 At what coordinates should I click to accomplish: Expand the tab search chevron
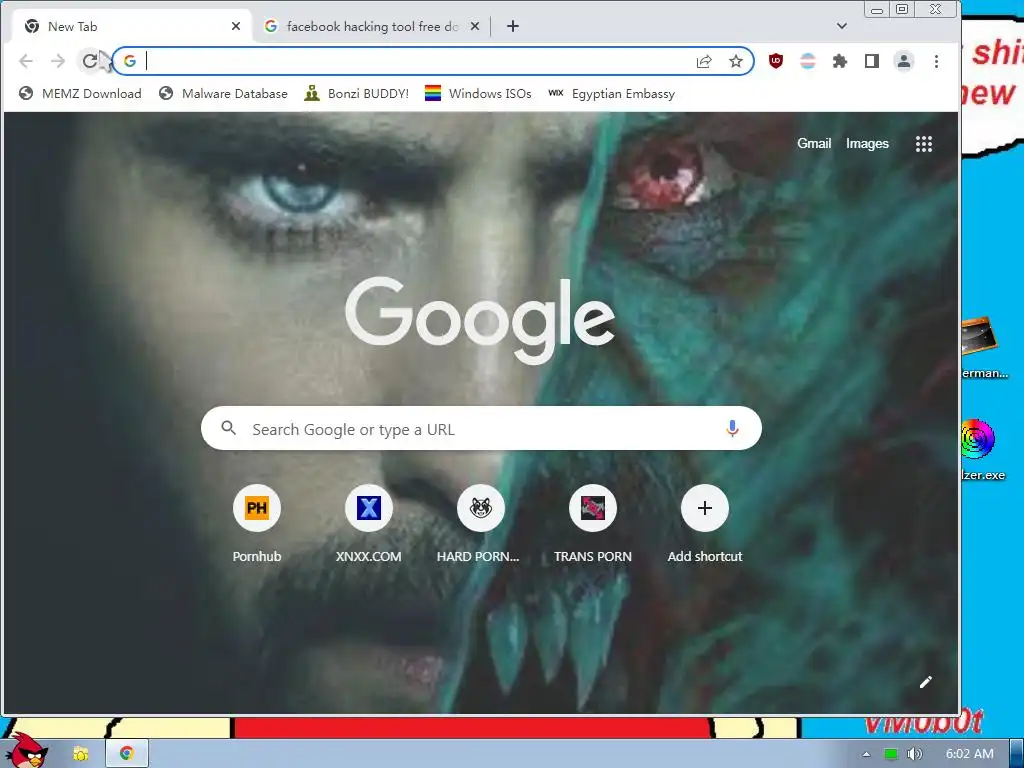point(842,26)
